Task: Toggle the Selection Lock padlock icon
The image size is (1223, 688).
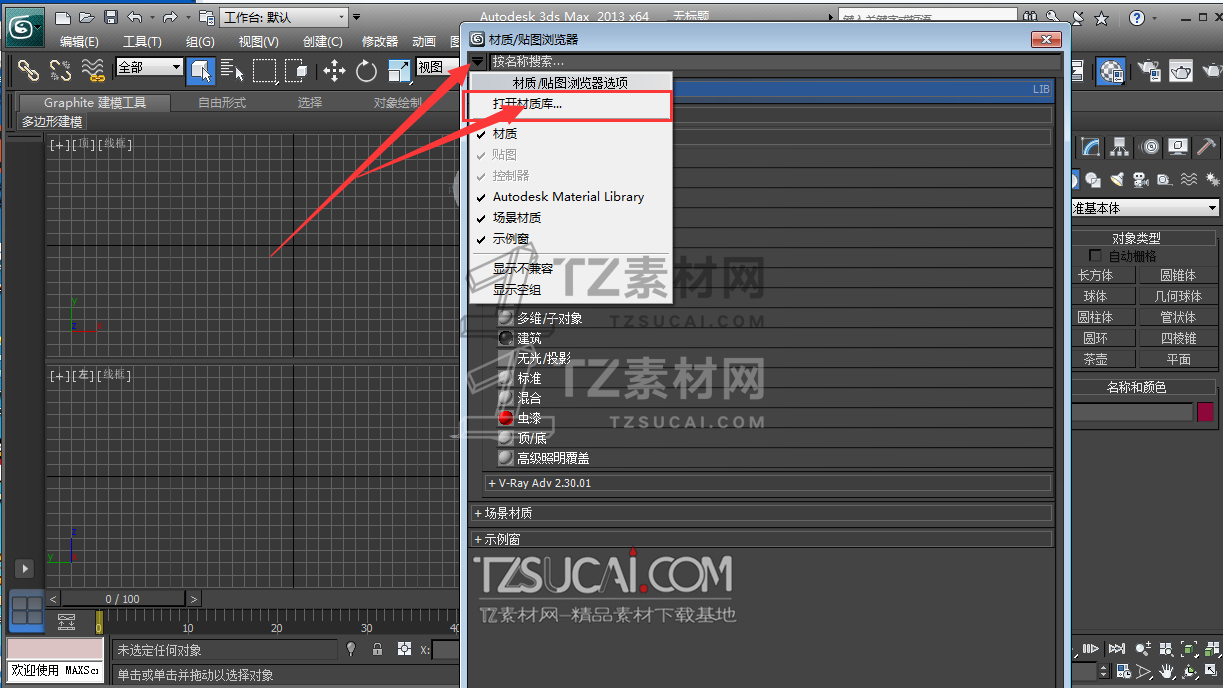Action: coord(377,649)
